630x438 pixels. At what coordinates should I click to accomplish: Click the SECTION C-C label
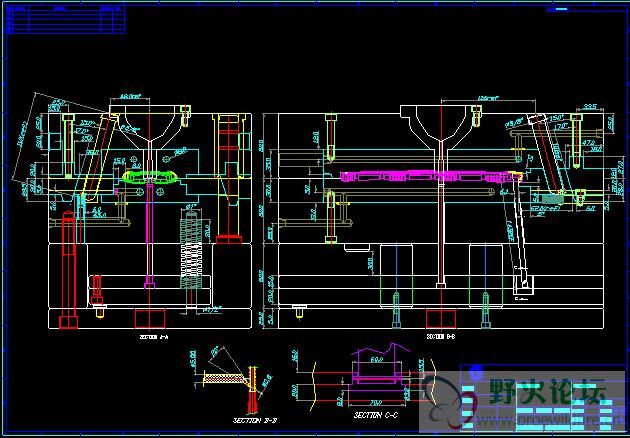coord(376,415)
